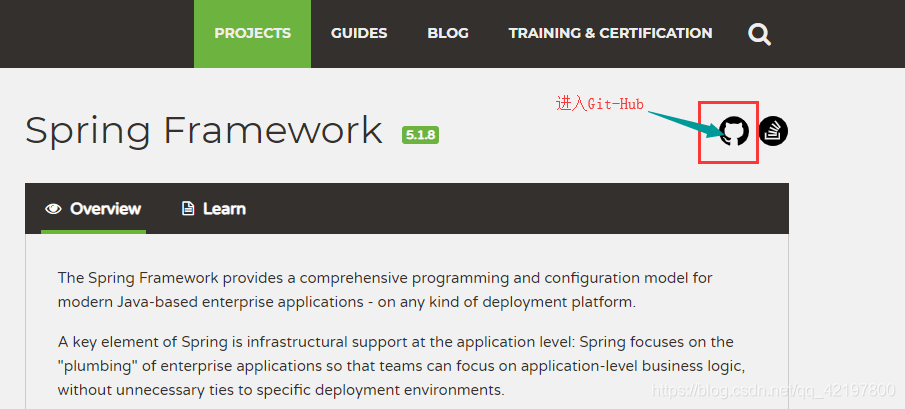Open TRAINING & CERTIFICATION menu item

tap(610, 33)
